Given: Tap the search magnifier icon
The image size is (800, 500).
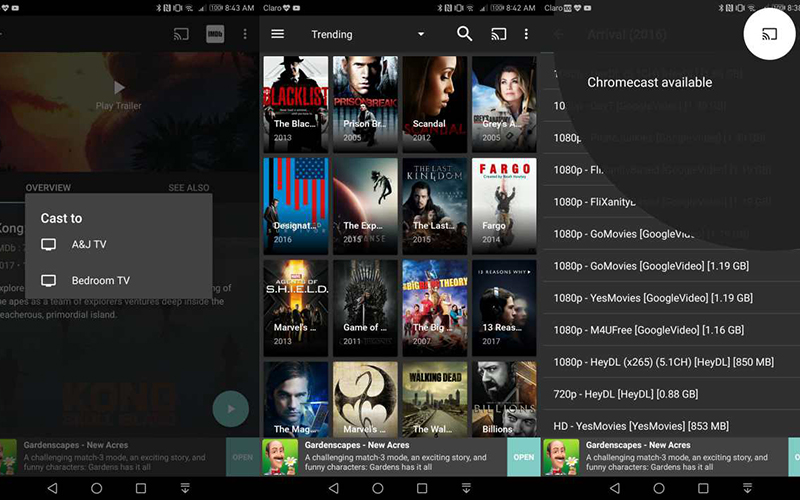Looking at the screenshot, I should pos(464,34).
